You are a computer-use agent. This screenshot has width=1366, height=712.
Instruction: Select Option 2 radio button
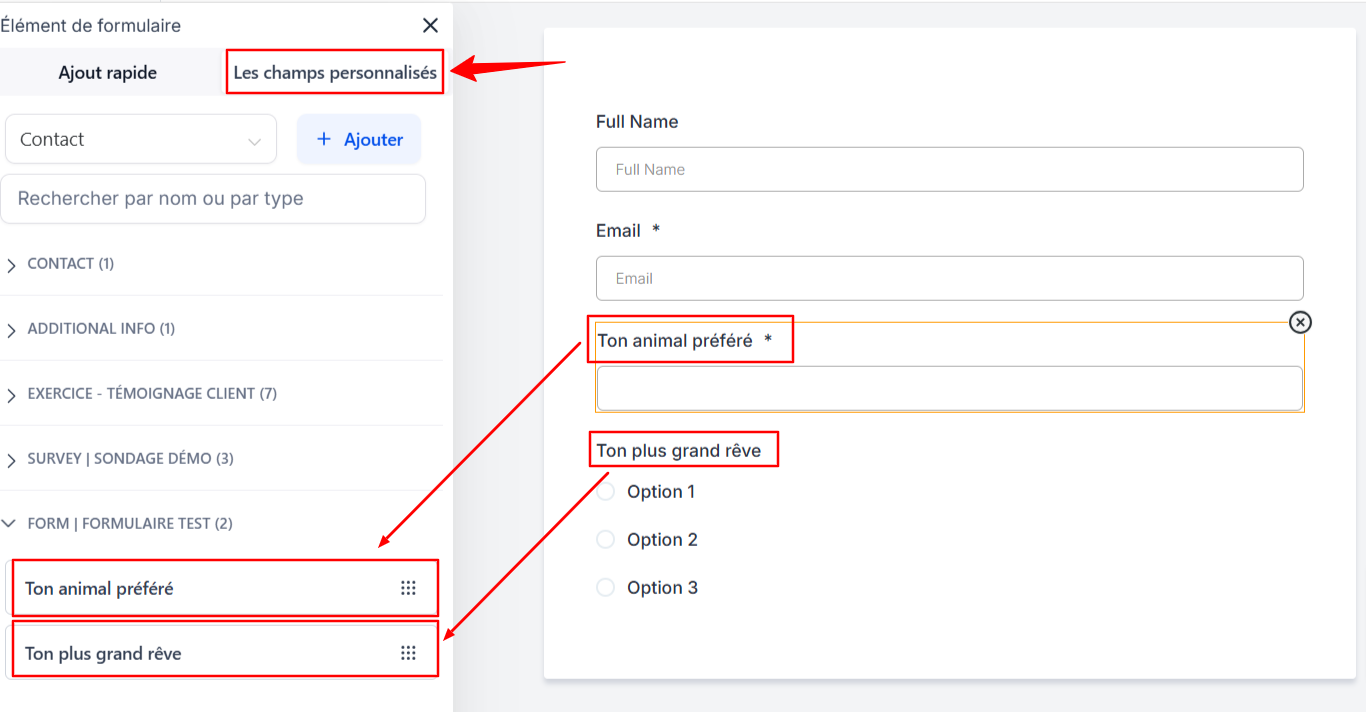pos(605,540)
